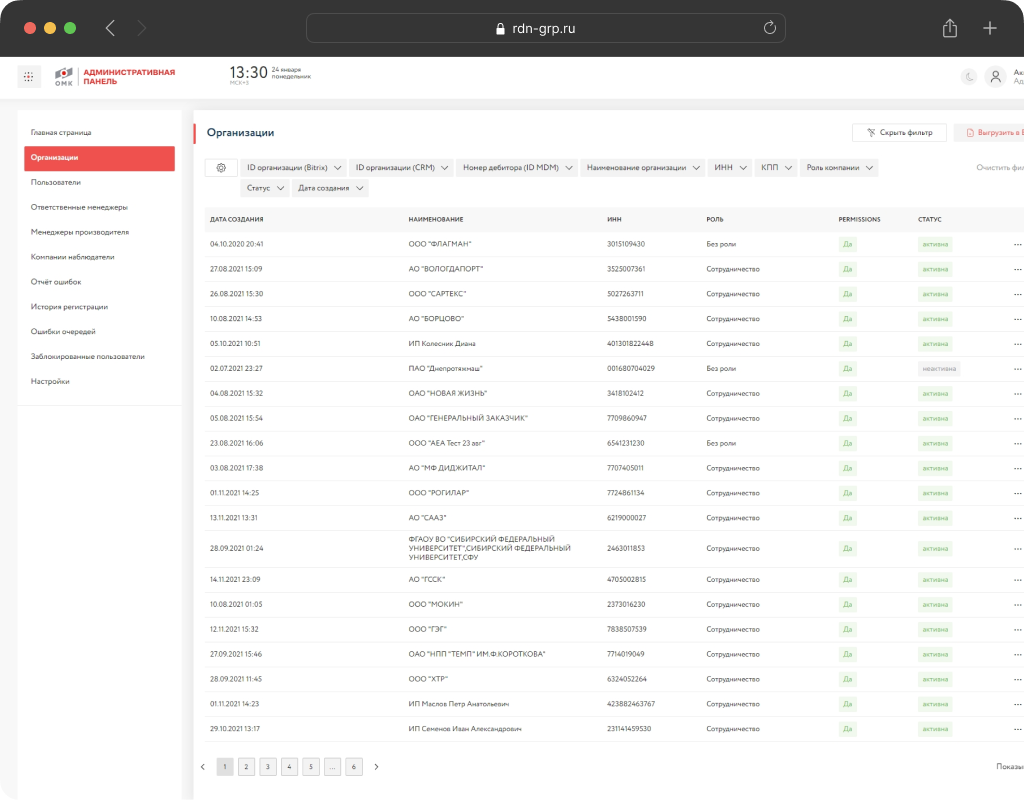Expand the КПП filter dropdown

coord(776,168)
